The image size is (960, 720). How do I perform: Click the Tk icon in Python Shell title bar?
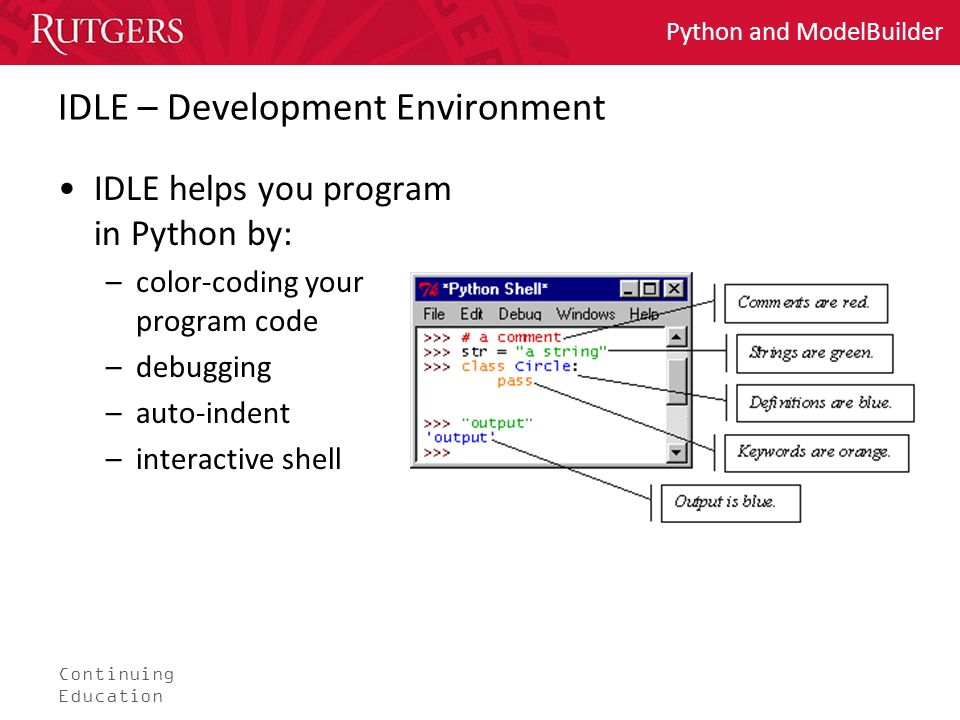pyautogui.click(x=429, y=289)
